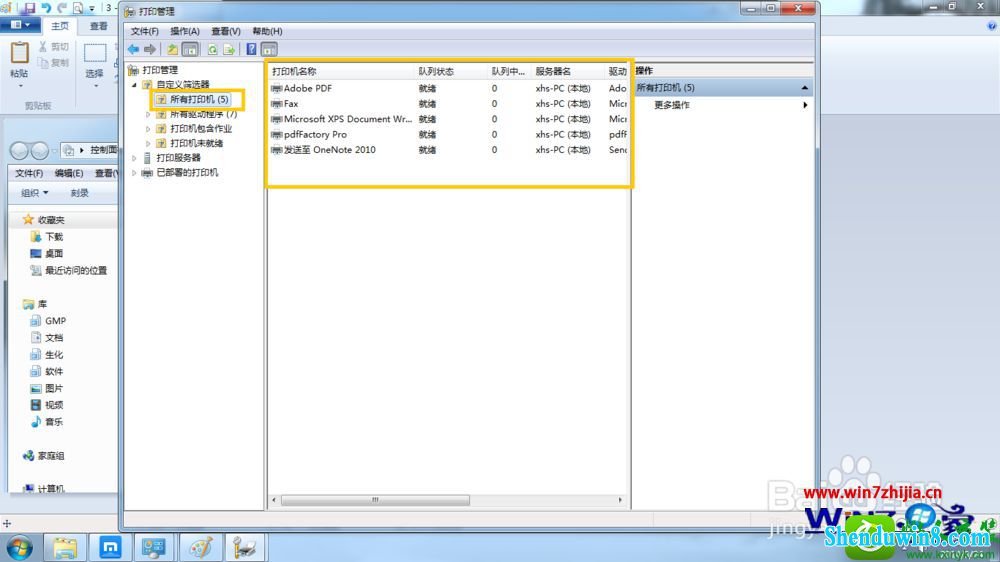
Task: Click the 打印服务器 server icon
Action: [147, 158]
